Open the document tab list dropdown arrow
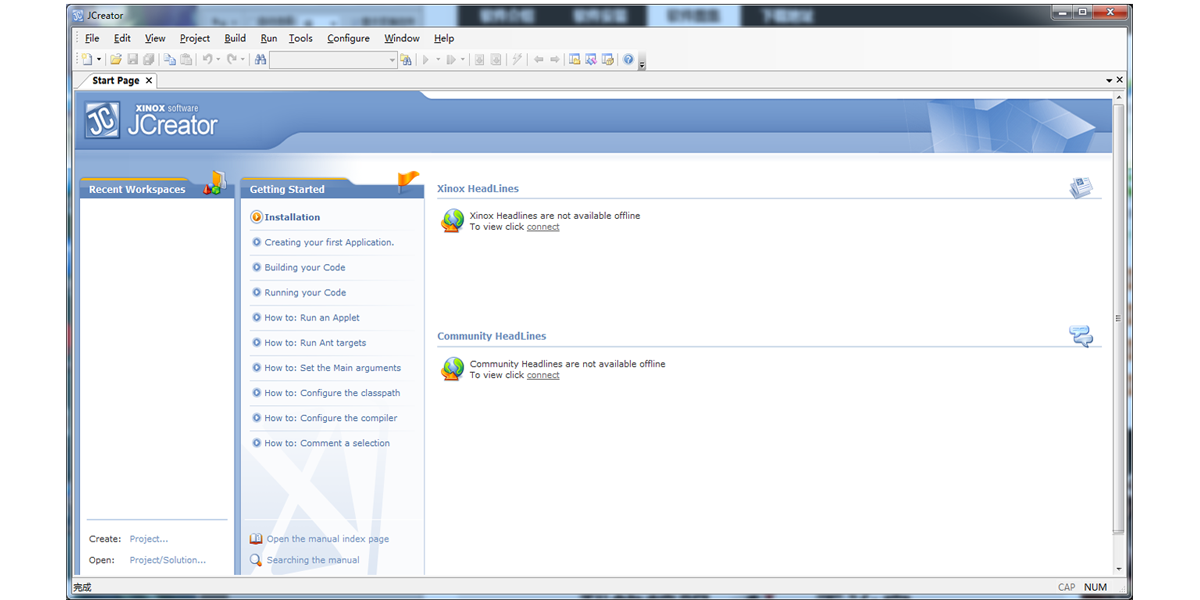Viewport: 1200px width, 600px height. pos(1109,80)
